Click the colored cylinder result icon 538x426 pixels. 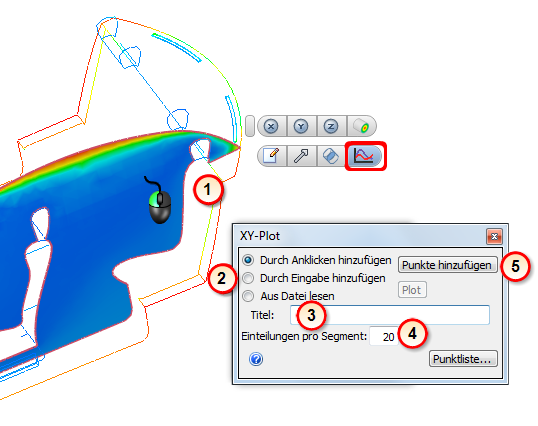[361, 126]
